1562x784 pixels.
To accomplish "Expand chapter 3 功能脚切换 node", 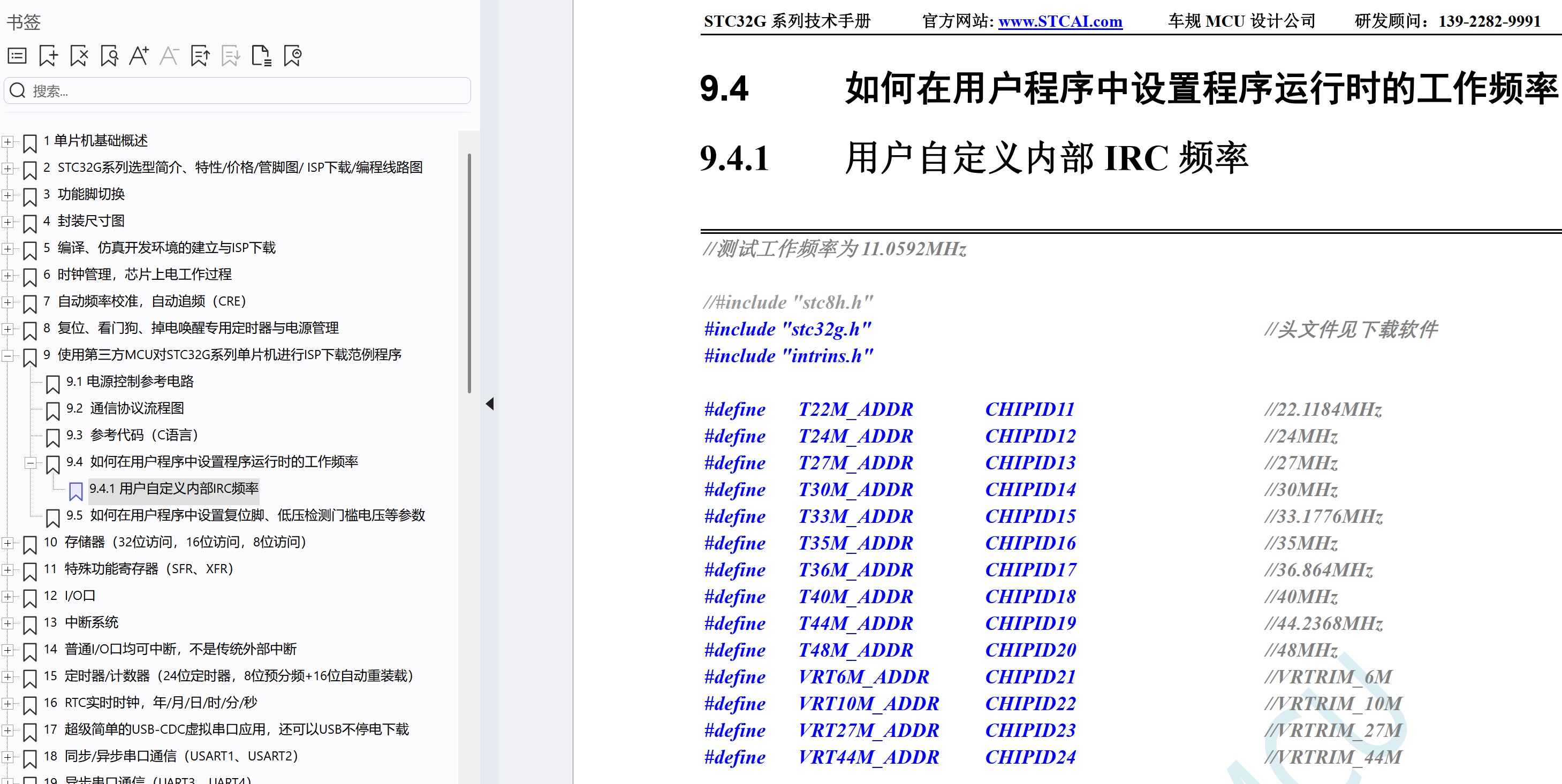I will tap(7, 195).
